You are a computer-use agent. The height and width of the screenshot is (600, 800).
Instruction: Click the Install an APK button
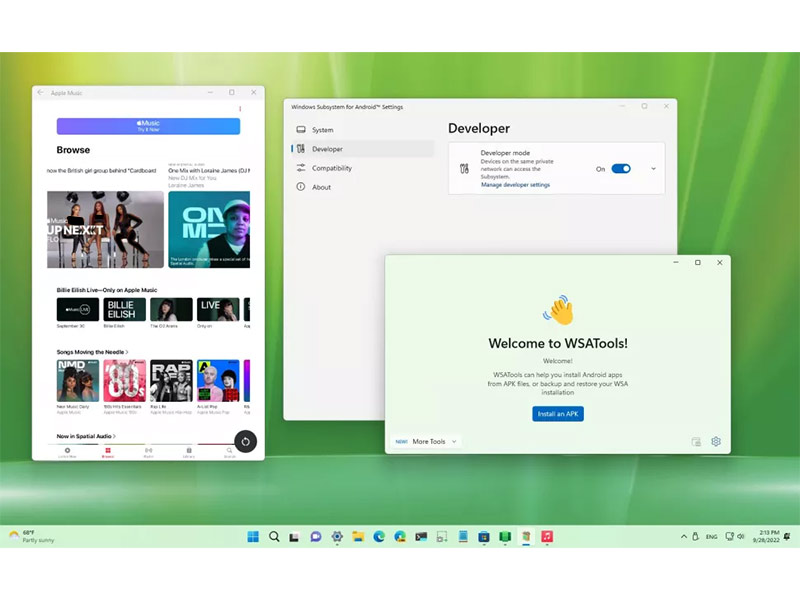point(558,414)
